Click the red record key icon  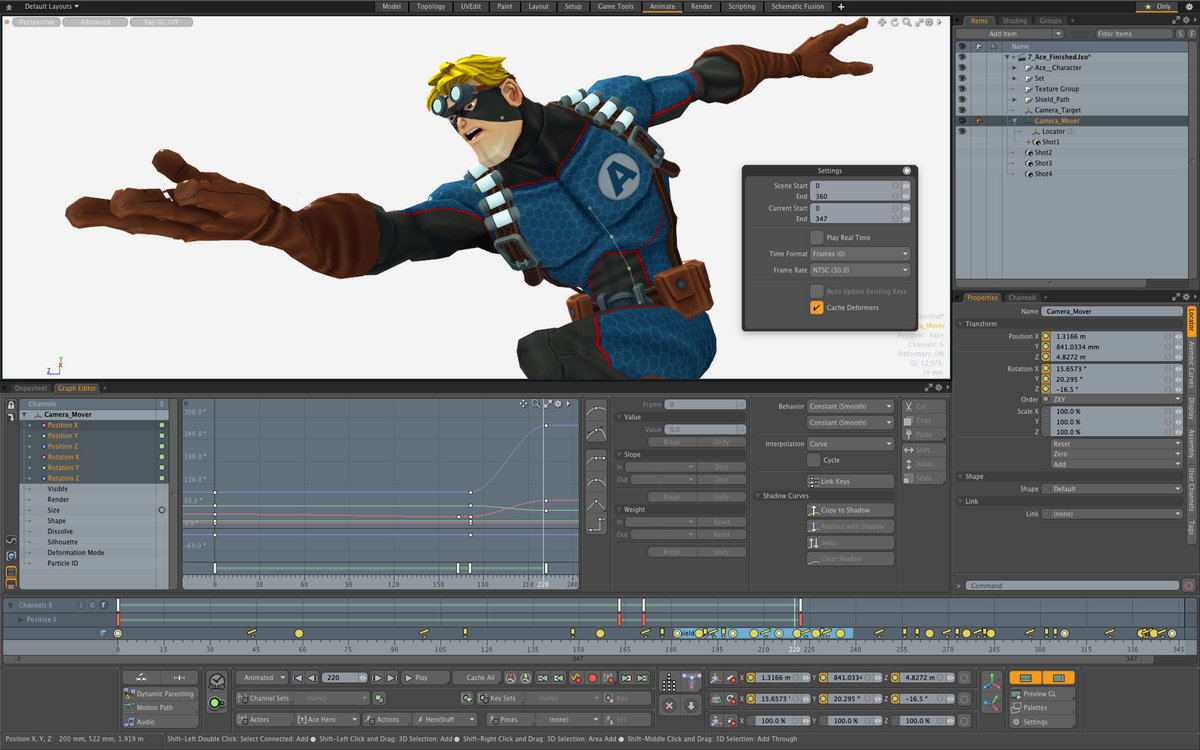pos(592,677)
